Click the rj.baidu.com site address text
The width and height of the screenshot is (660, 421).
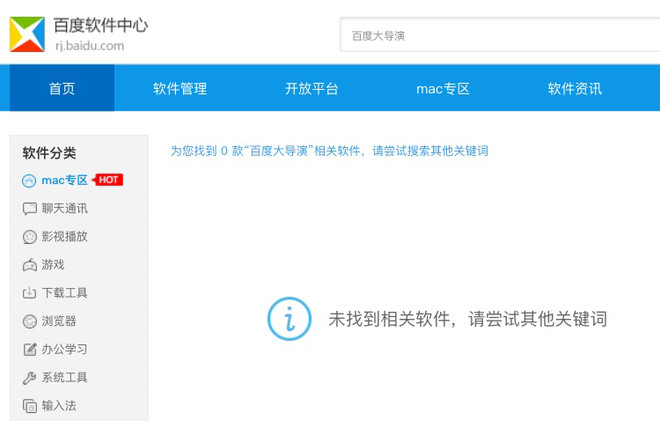tap(90, 45)
